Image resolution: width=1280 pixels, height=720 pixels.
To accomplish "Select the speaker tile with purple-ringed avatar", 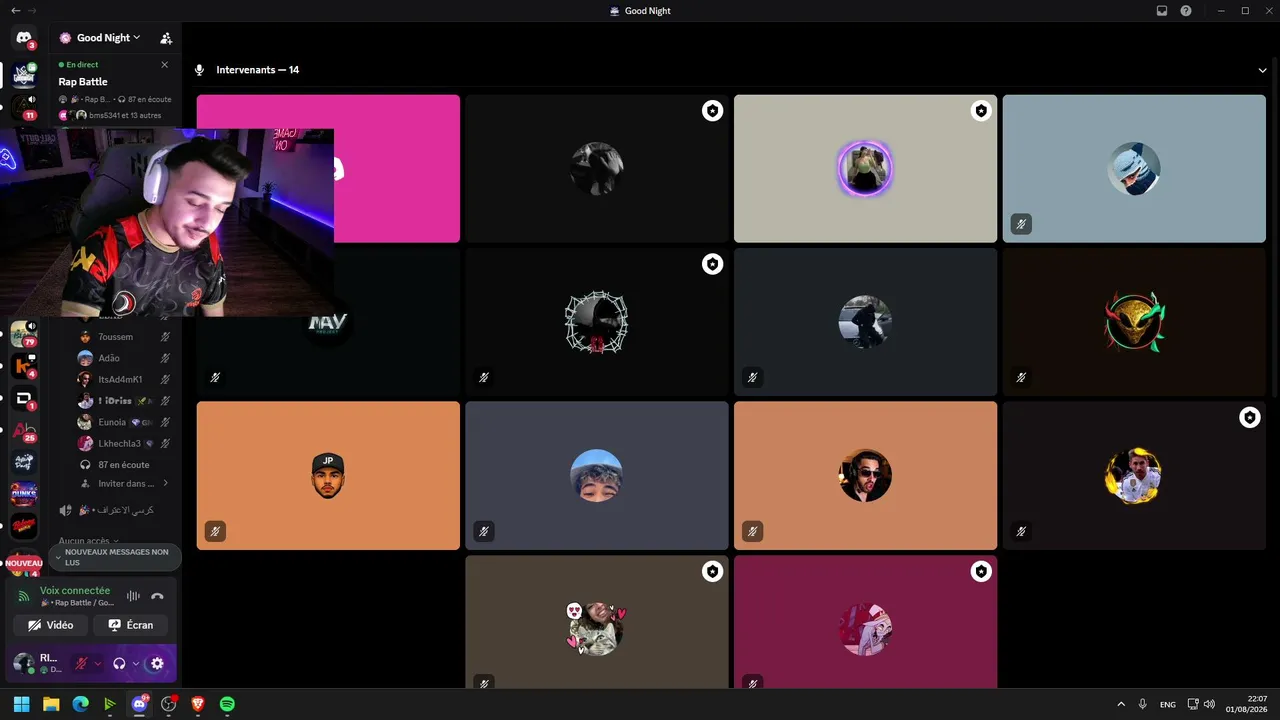I will 865,169.
